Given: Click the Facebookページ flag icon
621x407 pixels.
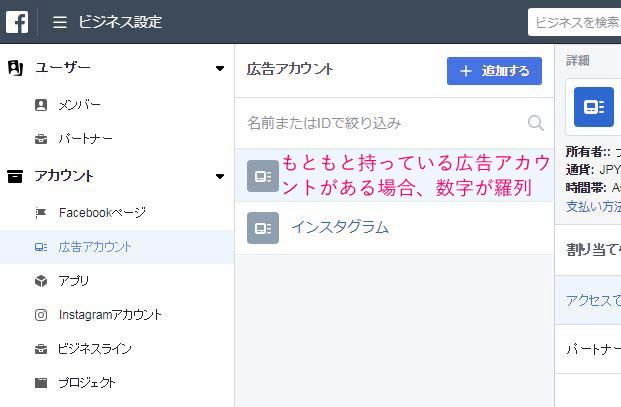Looking at the screenshot, I should point(41,213).
